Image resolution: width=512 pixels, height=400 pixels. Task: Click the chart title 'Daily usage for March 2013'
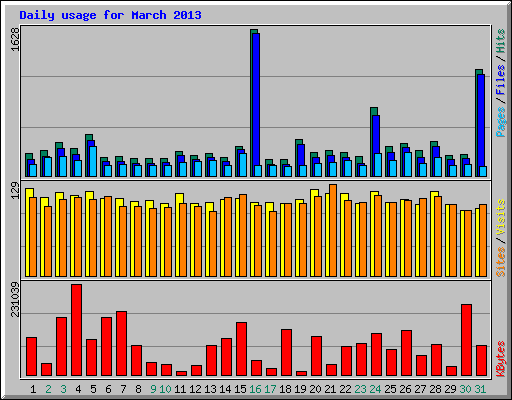[x=110, y=15]
